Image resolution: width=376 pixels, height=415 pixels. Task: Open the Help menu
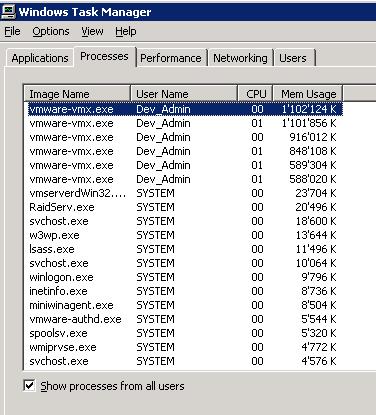click(x=126, y=32)
